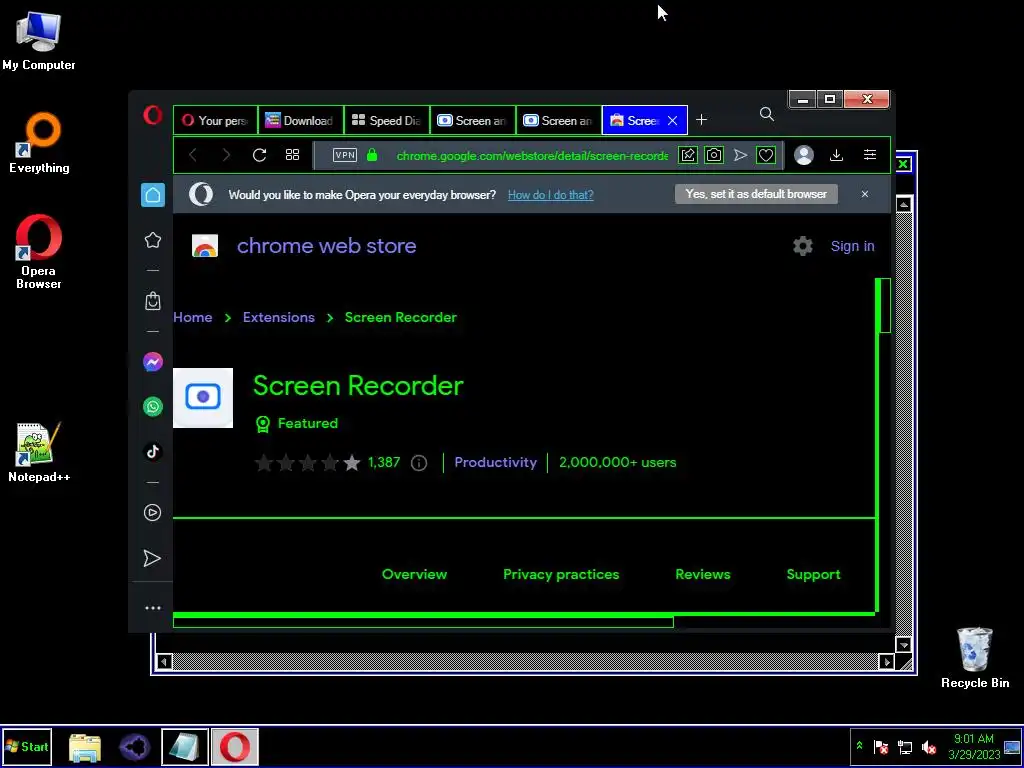Click the Sign in link
The height and width of the screenshot is (768, 1024).
tap(852, 246)
